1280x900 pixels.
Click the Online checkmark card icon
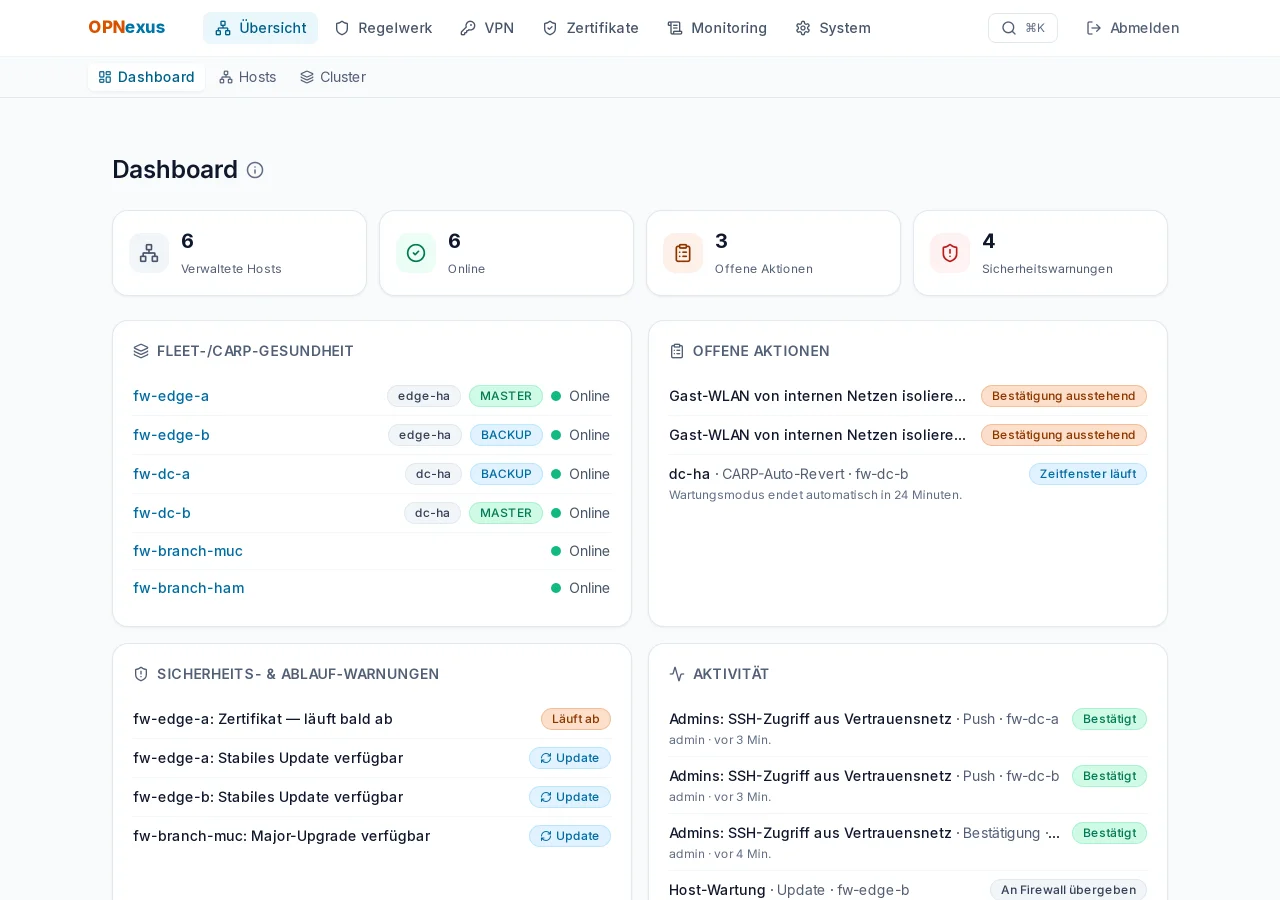[x=416, y=253]
